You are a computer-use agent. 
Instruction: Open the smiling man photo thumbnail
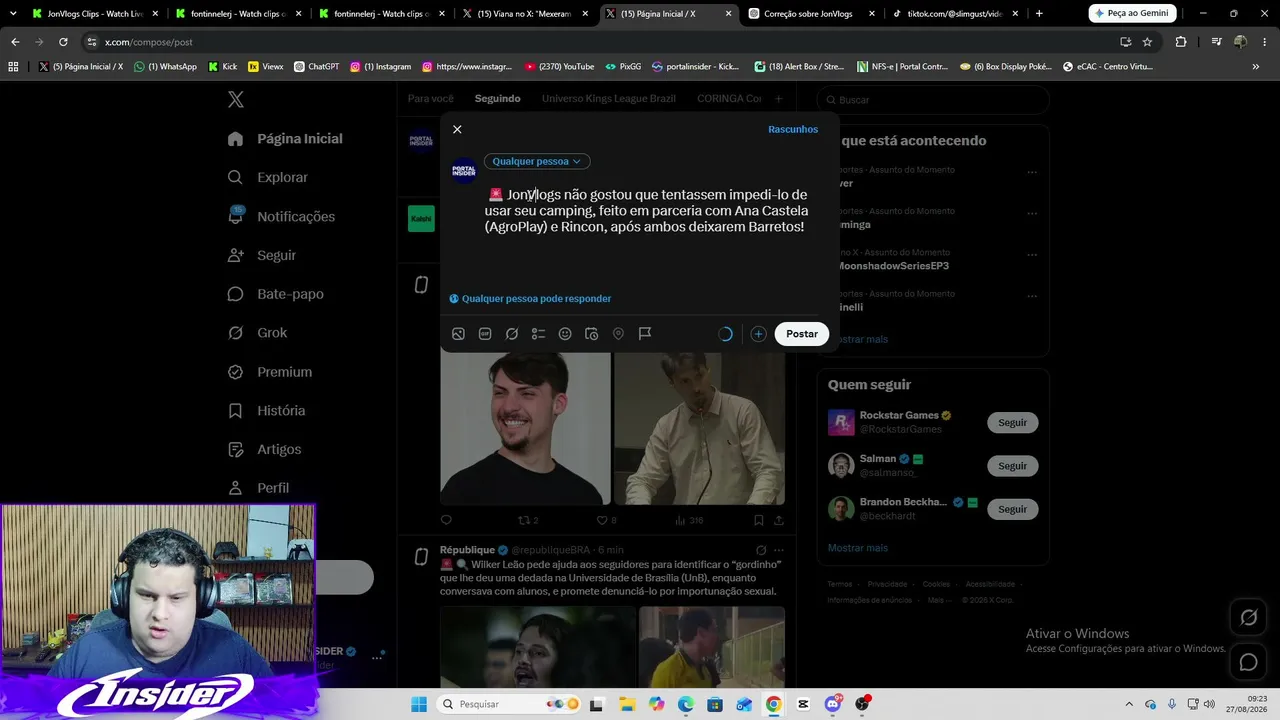point(525,429)
